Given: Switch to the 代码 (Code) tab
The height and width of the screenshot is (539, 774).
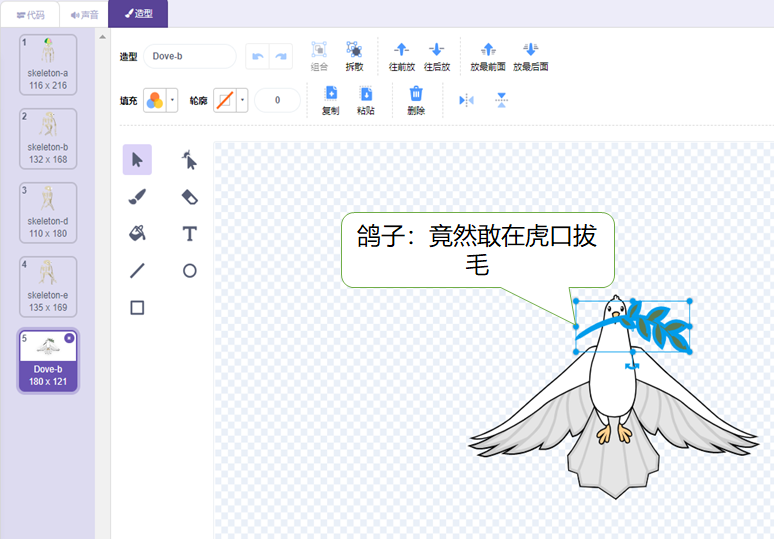Looking at the screenshot, I should click(30, 15).
